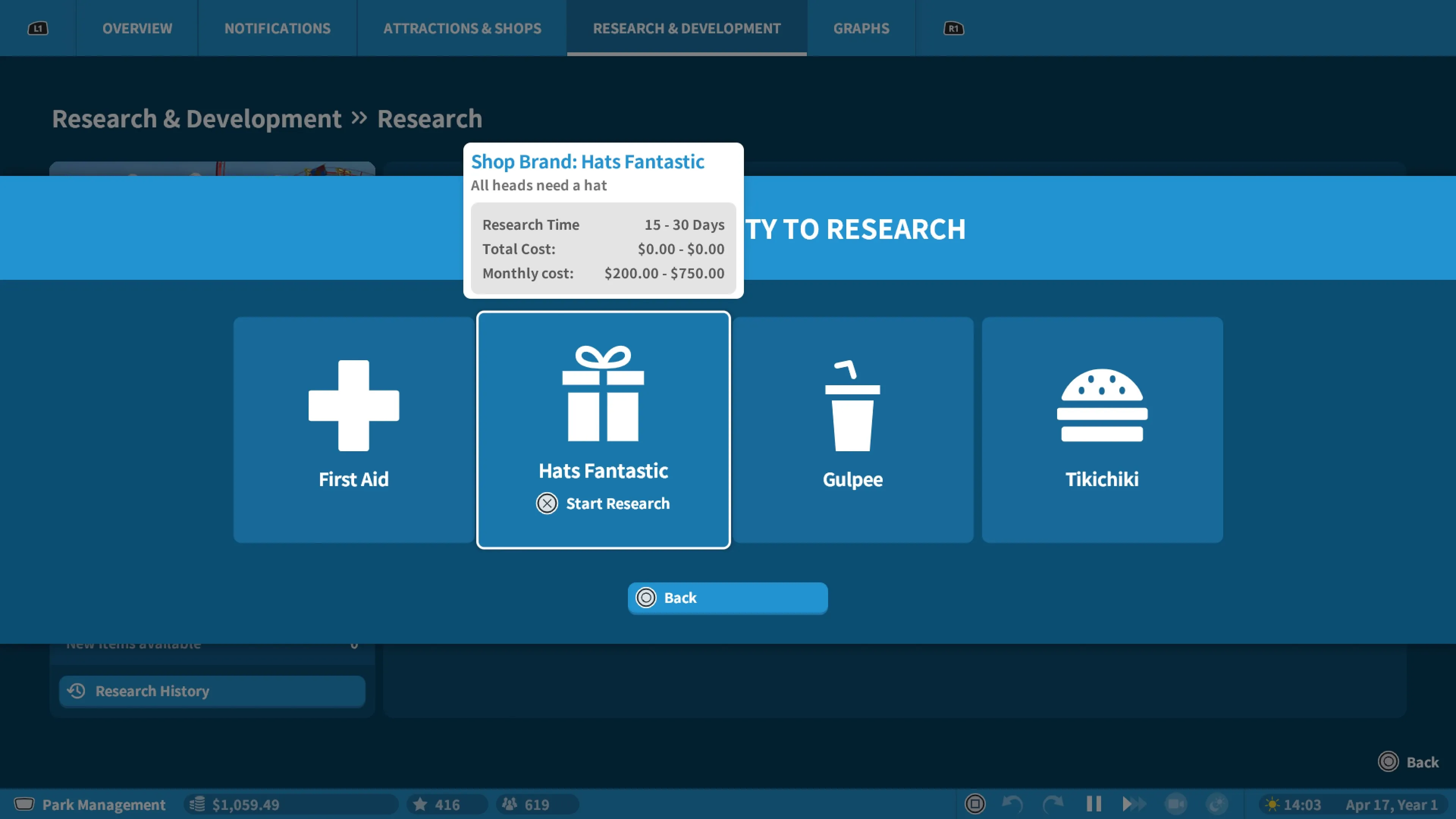Open the Park Management menu

(x=91, y=804)
